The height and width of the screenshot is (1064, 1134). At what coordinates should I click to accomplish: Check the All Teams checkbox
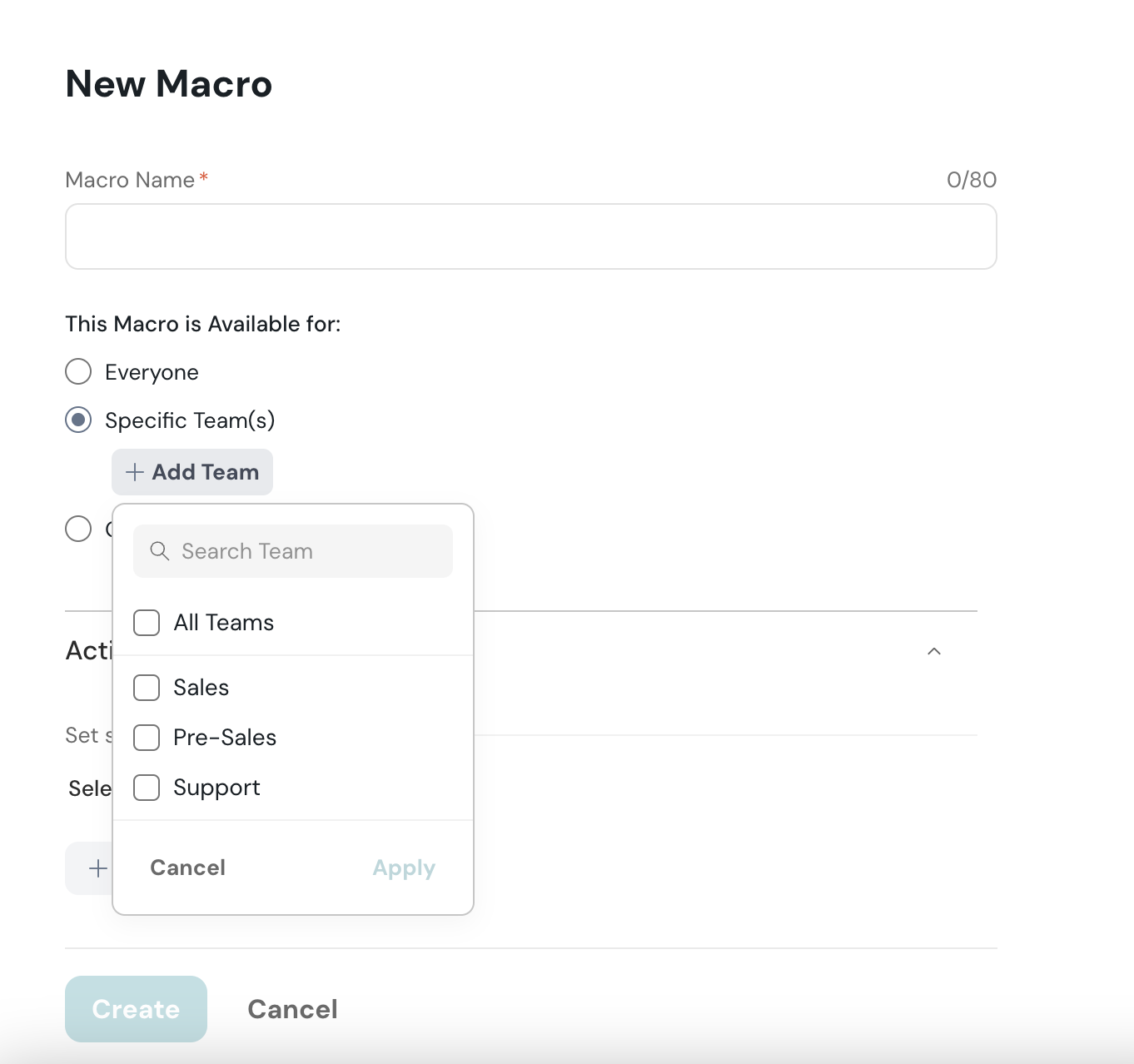click(147, 623)
